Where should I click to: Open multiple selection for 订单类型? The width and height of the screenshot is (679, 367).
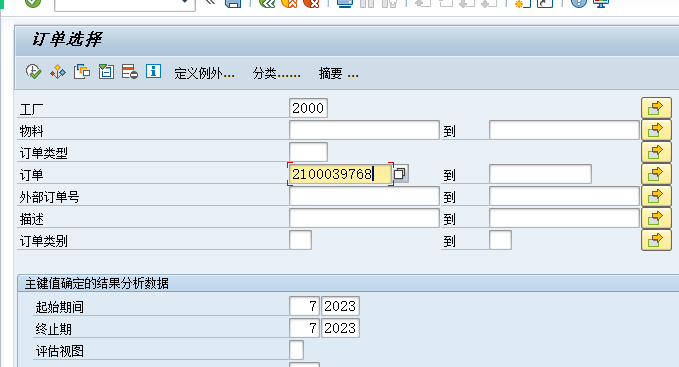(656, 152)
